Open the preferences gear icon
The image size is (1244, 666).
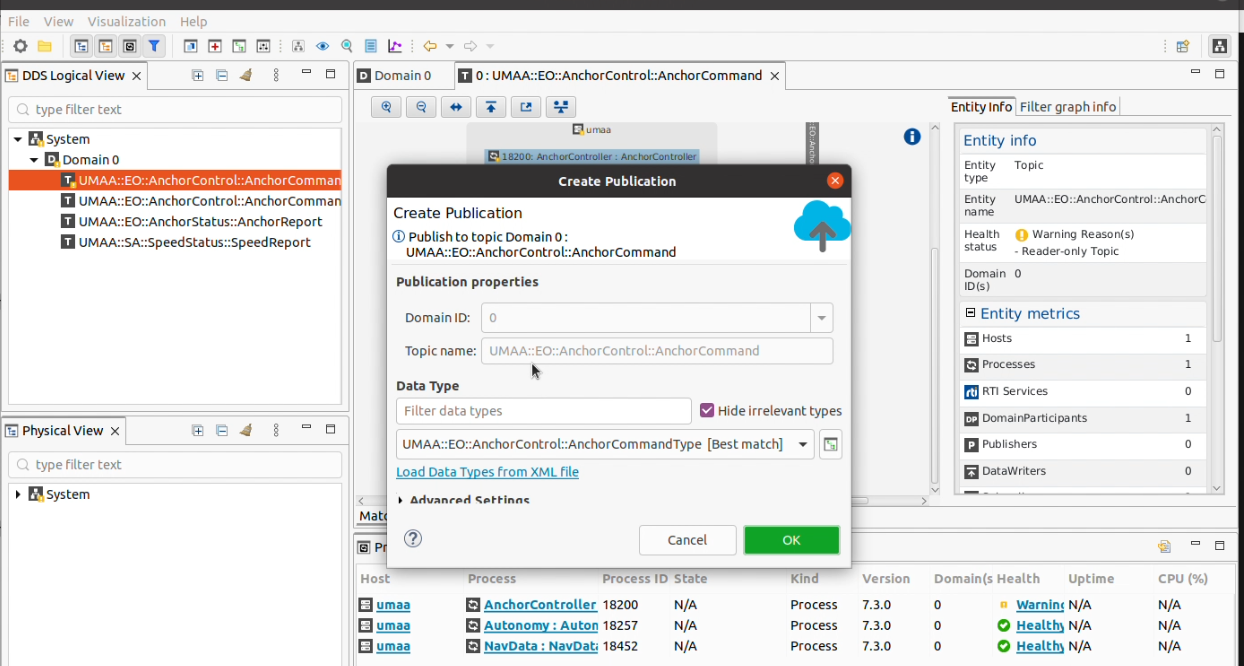(20, 46)
